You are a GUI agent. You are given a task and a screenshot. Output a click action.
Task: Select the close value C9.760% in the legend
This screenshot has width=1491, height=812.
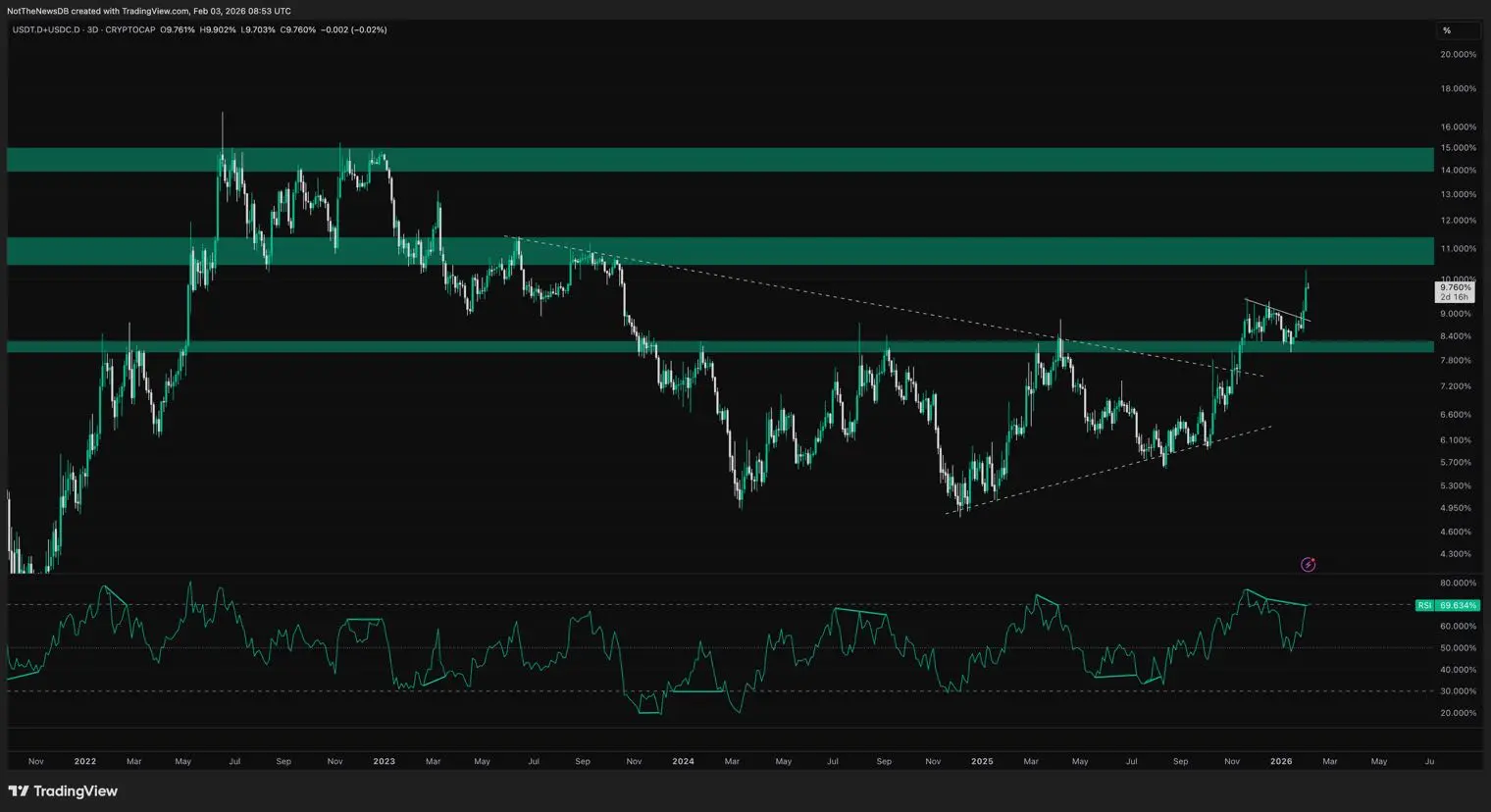298,29
